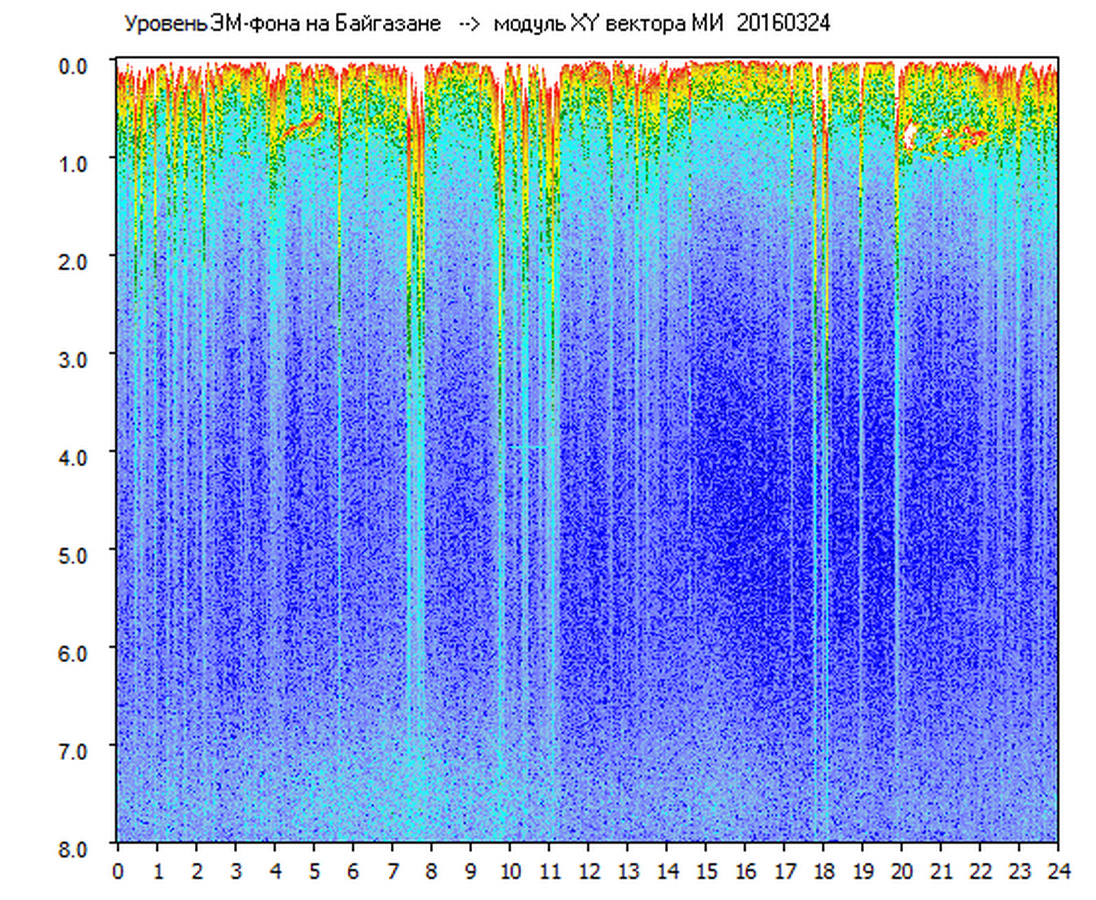The image size is (1096, 900).
Task: Click the date '20160324' in the title
Action: (x=783, y=24)
